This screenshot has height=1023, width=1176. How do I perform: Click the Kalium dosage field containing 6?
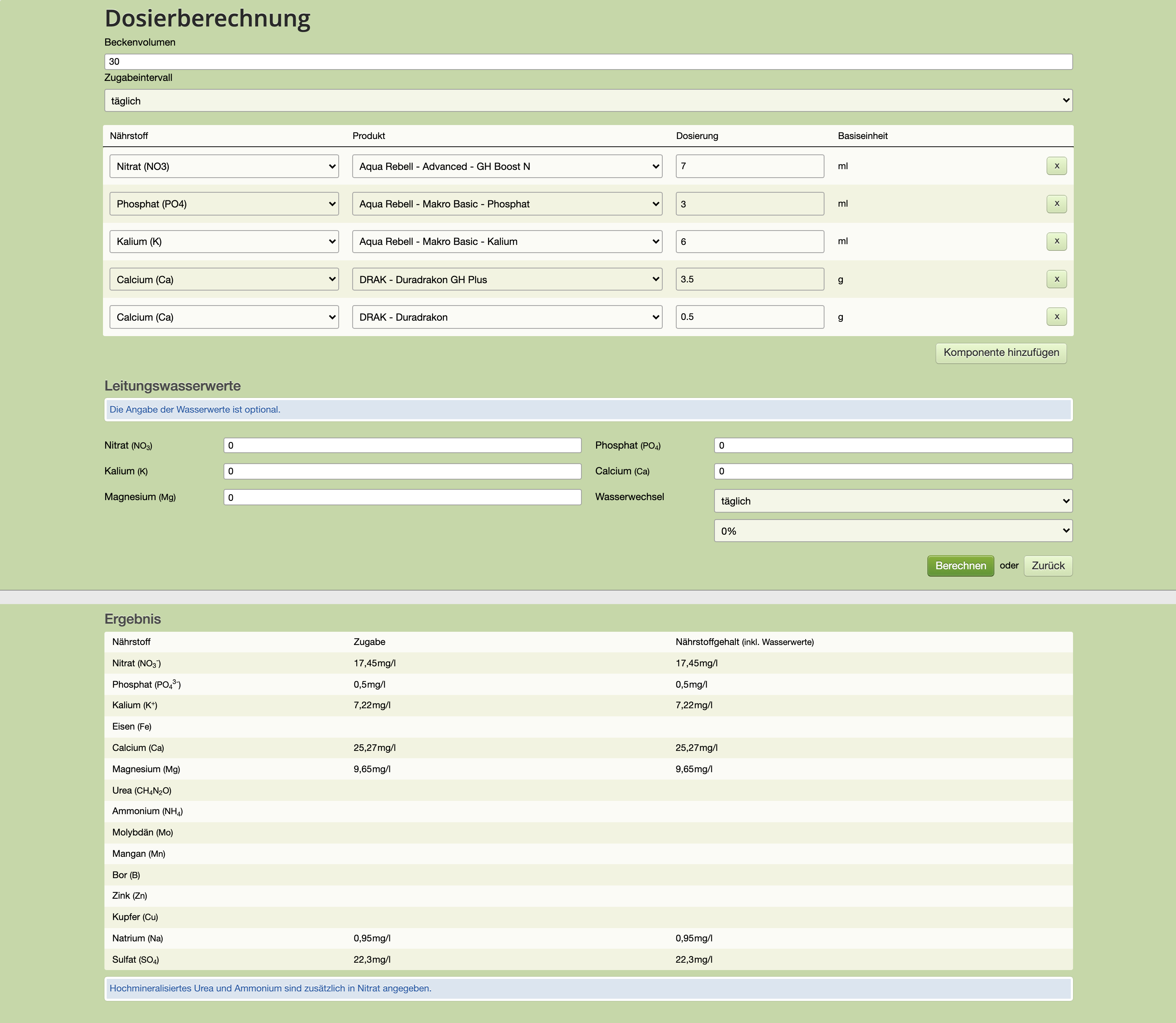[x=749, y=242]
